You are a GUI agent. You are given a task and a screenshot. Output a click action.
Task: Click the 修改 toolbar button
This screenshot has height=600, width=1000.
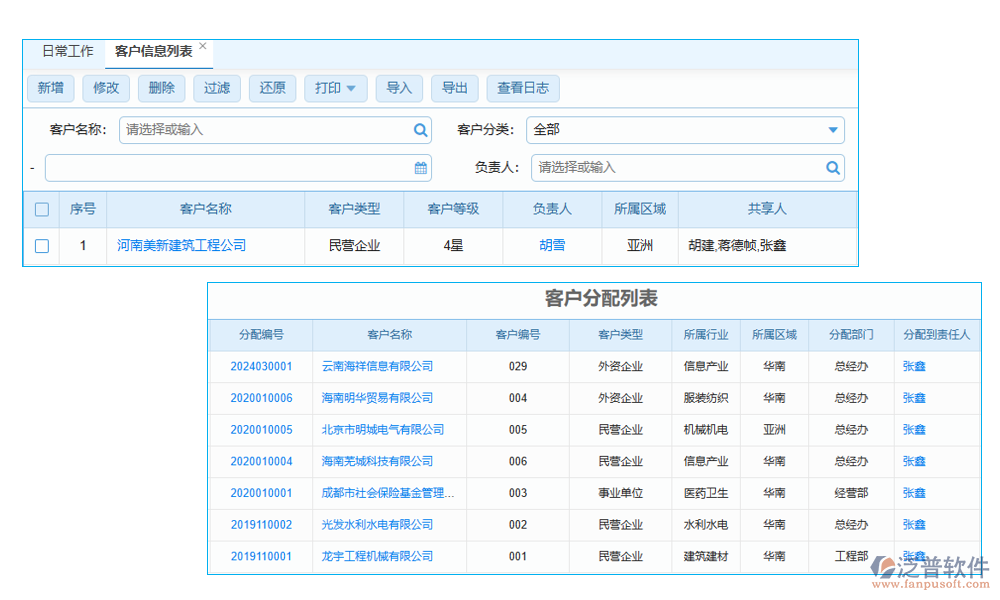[106, 88]
